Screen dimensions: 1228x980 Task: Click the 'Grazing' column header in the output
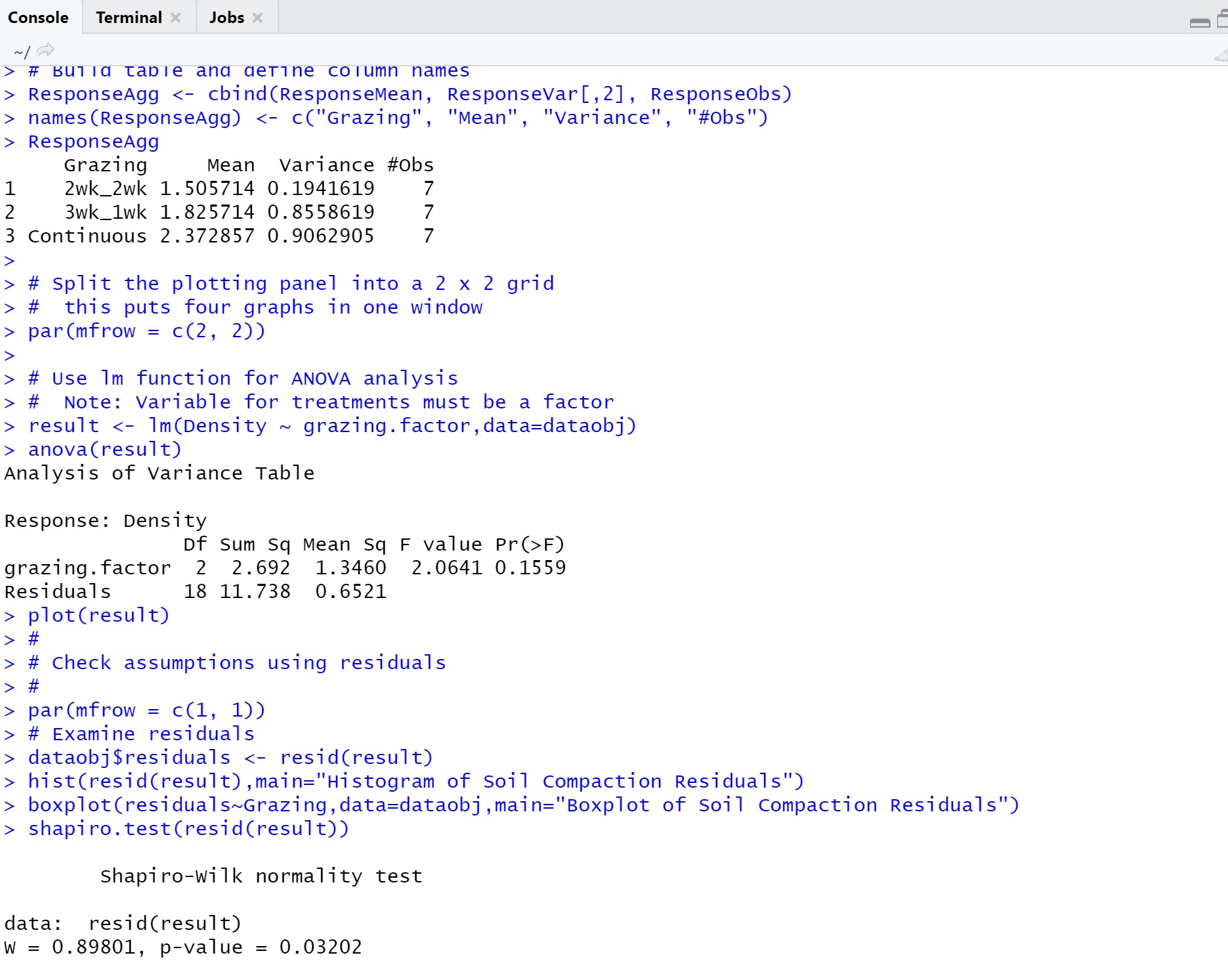click(105, 165)
